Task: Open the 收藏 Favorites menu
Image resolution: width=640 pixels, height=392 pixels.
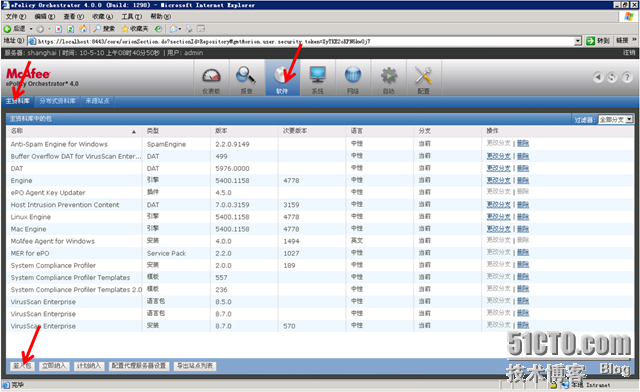Action: [x=102, y=17]
